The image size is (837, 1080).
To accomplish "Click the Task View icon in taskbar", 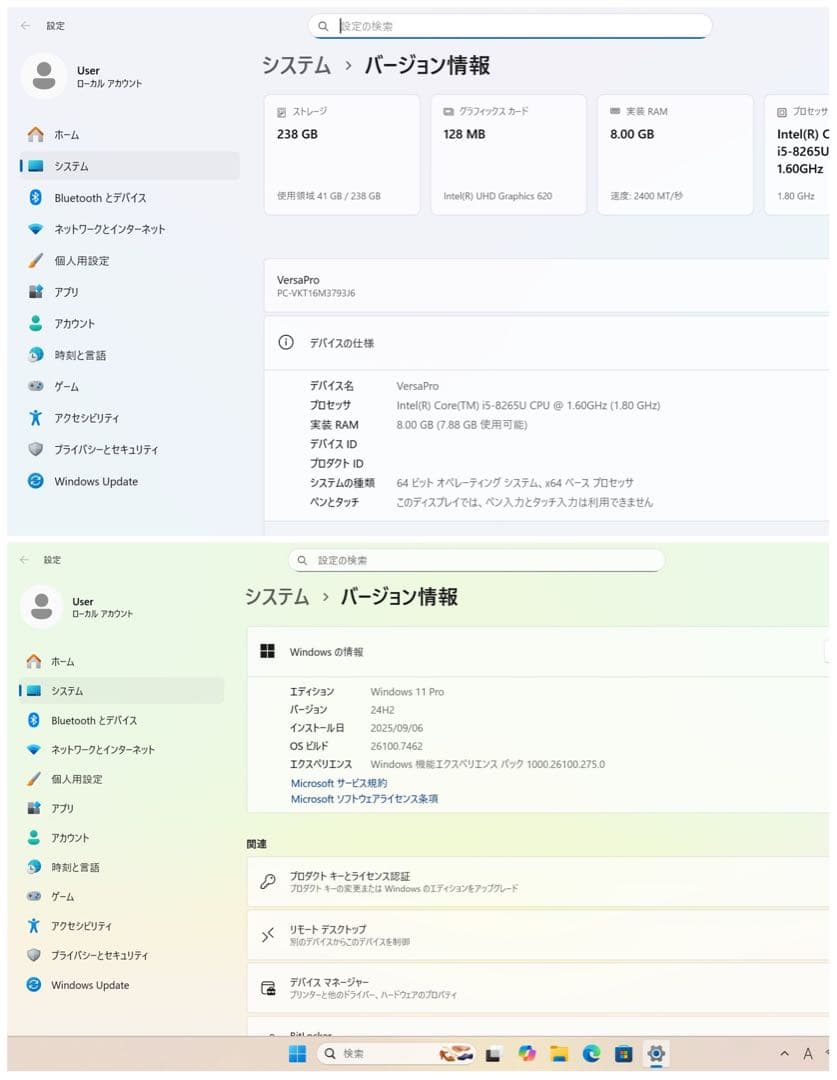I will pos(493,1054).
